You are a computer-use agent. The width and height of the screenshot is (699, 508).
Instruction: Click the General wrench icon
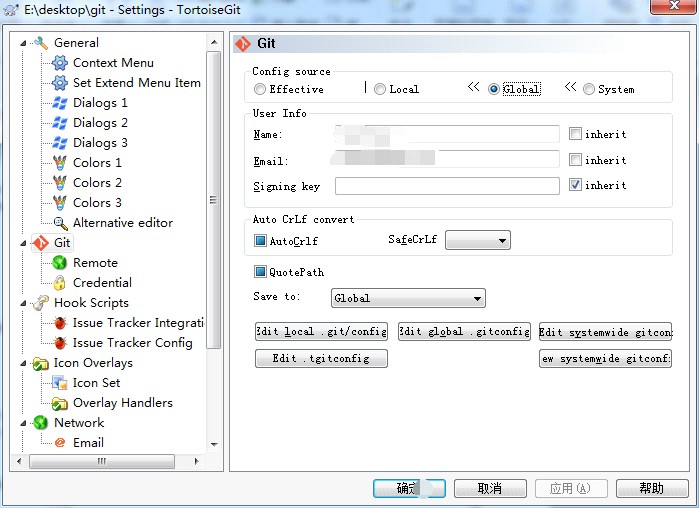coord(41,43)
